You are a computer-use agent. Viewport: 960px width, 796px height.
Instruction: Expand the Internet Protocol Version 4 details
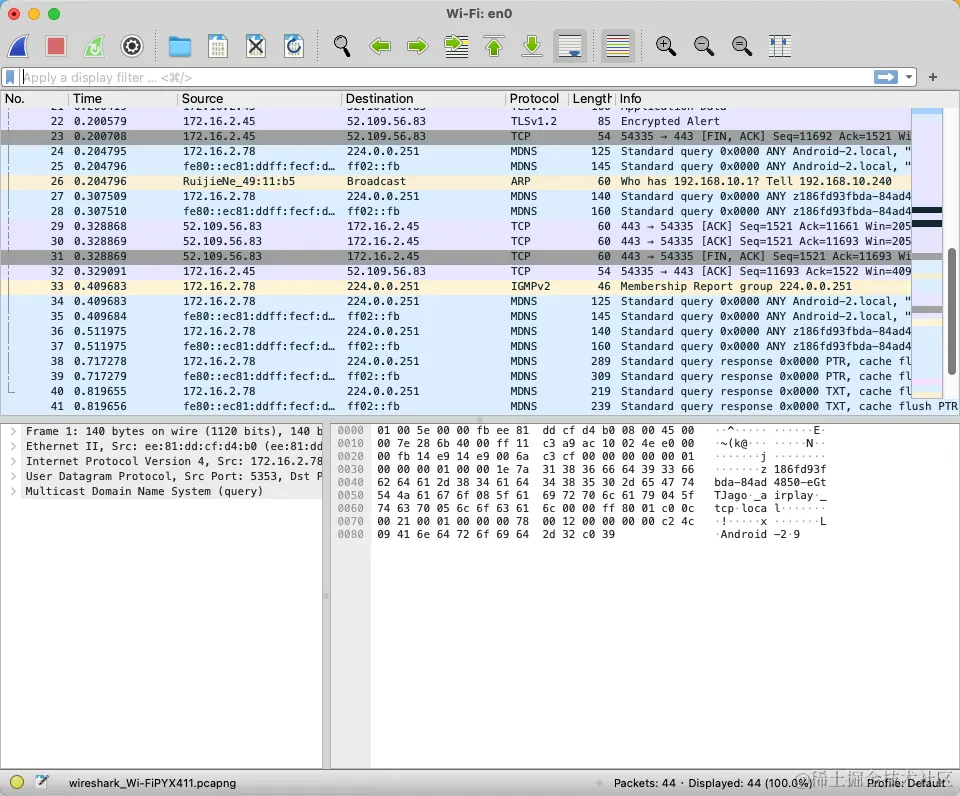[x=13, y=461]
